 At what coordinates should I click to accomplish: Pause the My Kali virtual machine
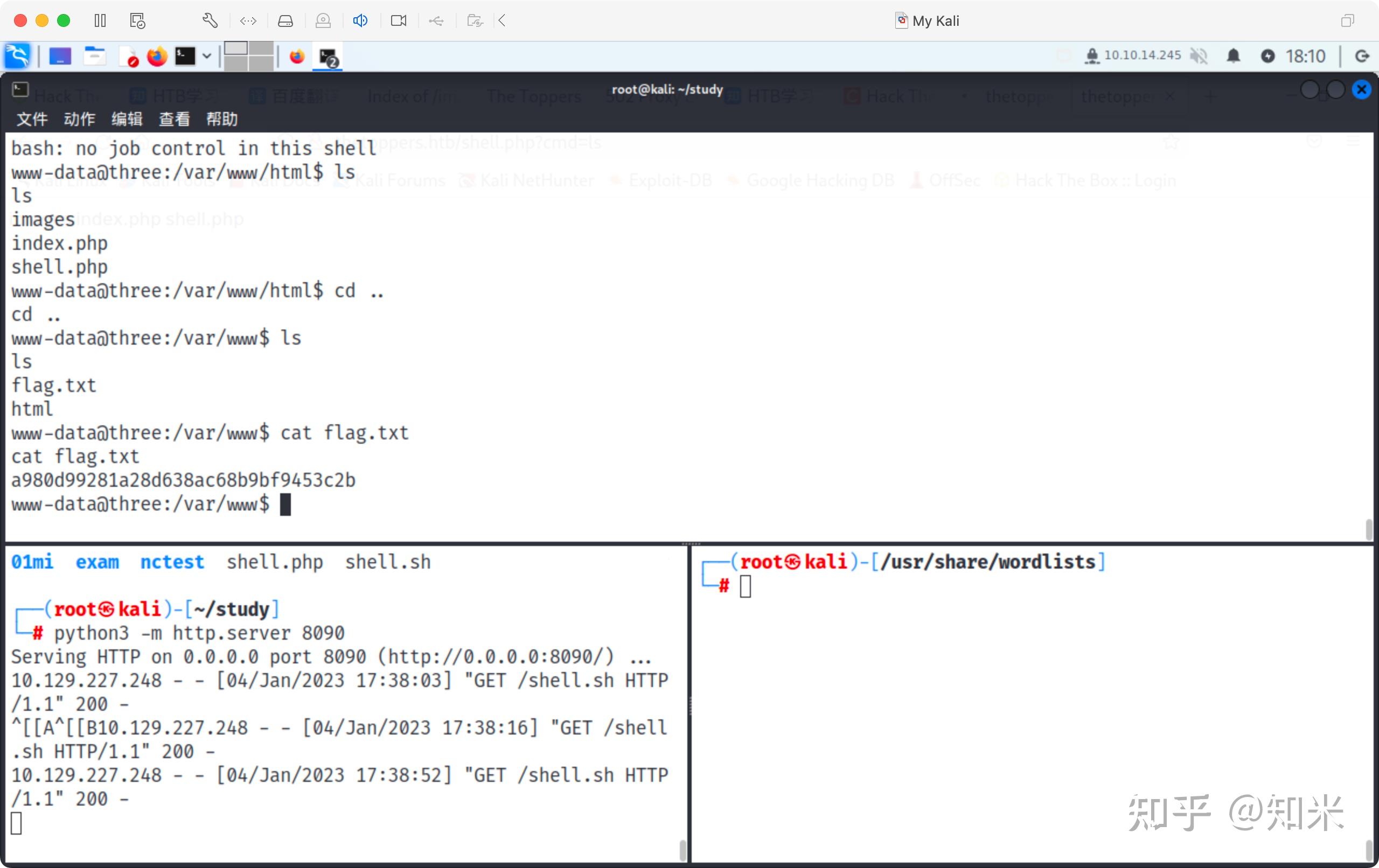(x=100, y=21)
